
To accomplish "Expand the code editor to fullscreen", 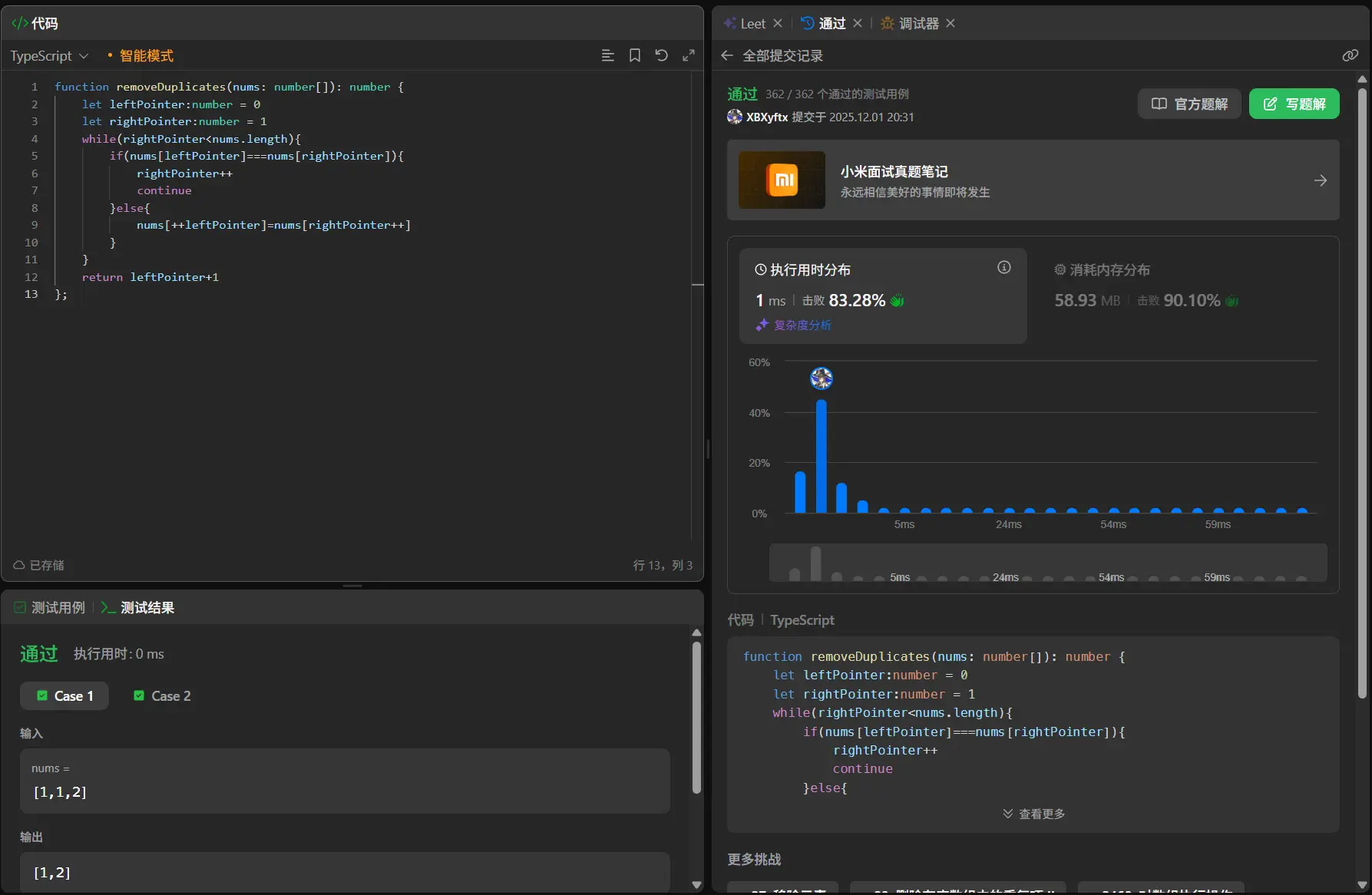I will 689,55.
